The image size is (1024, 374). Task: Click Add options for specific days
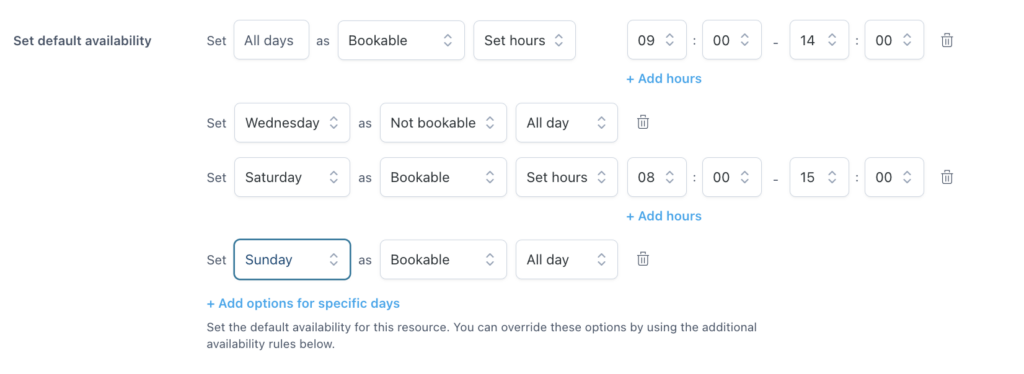[303, 304]
